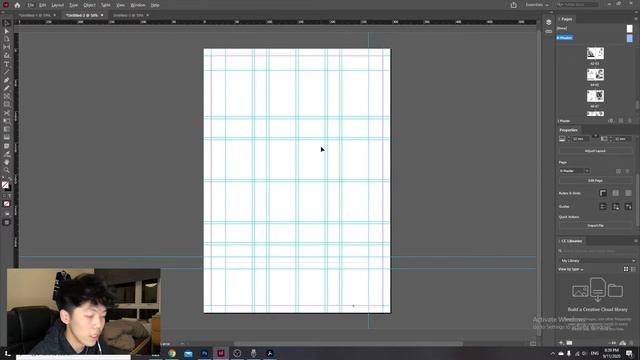The width and height of the screenshot is (640, 360).
Task: Select the Zoom tool
Action: click(x=7, y=171)
